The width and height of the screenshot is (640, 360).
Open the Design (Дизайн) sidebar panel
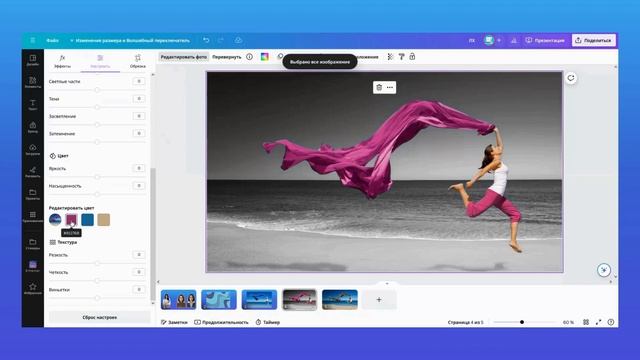(x=33, y=60)
